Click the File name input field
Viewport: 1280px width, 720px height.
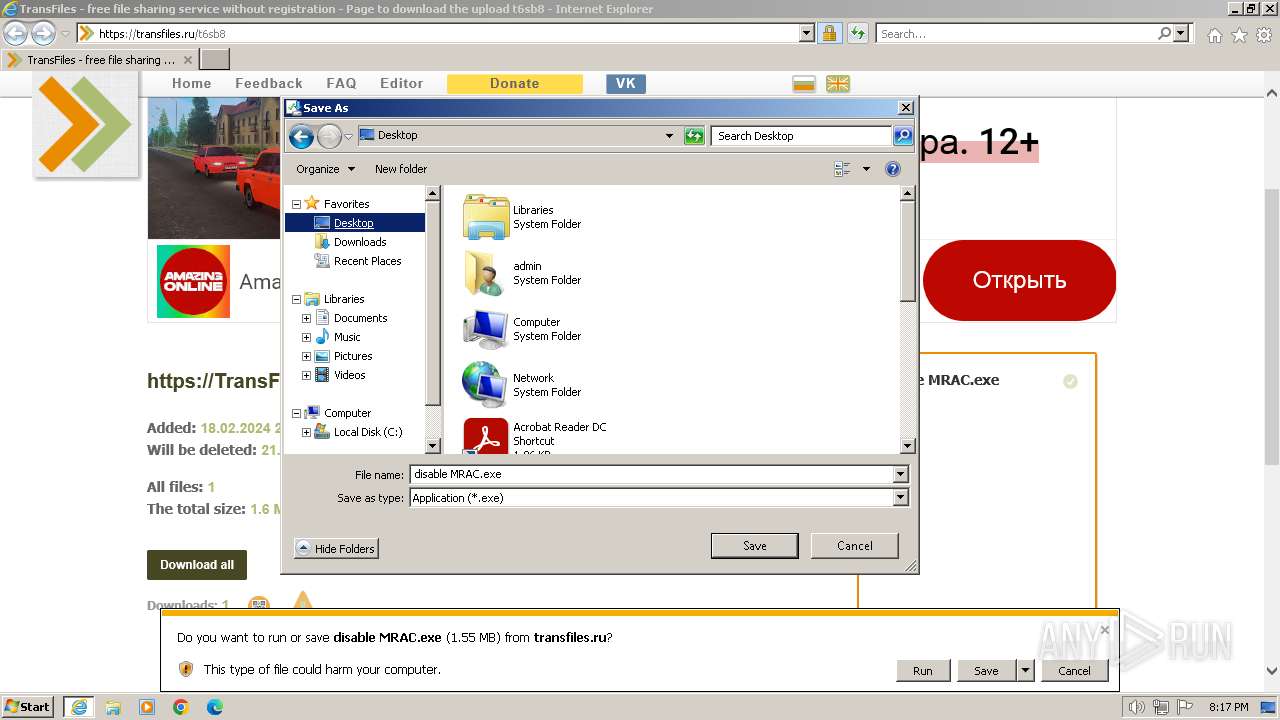click(x=651, y=475)
